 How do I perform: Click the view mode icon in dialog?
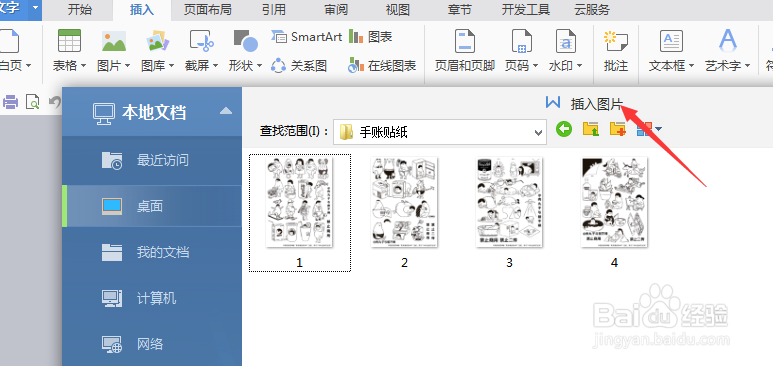point(644,129)
